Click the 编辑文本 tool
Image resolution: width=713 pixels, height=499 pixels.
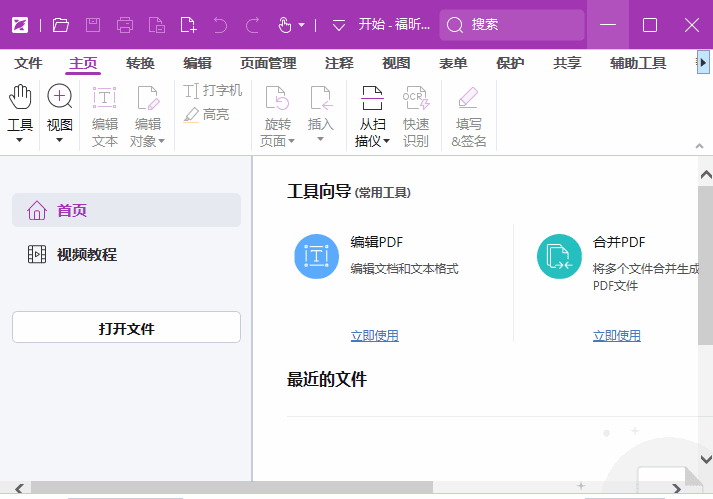tap(105, 116)
